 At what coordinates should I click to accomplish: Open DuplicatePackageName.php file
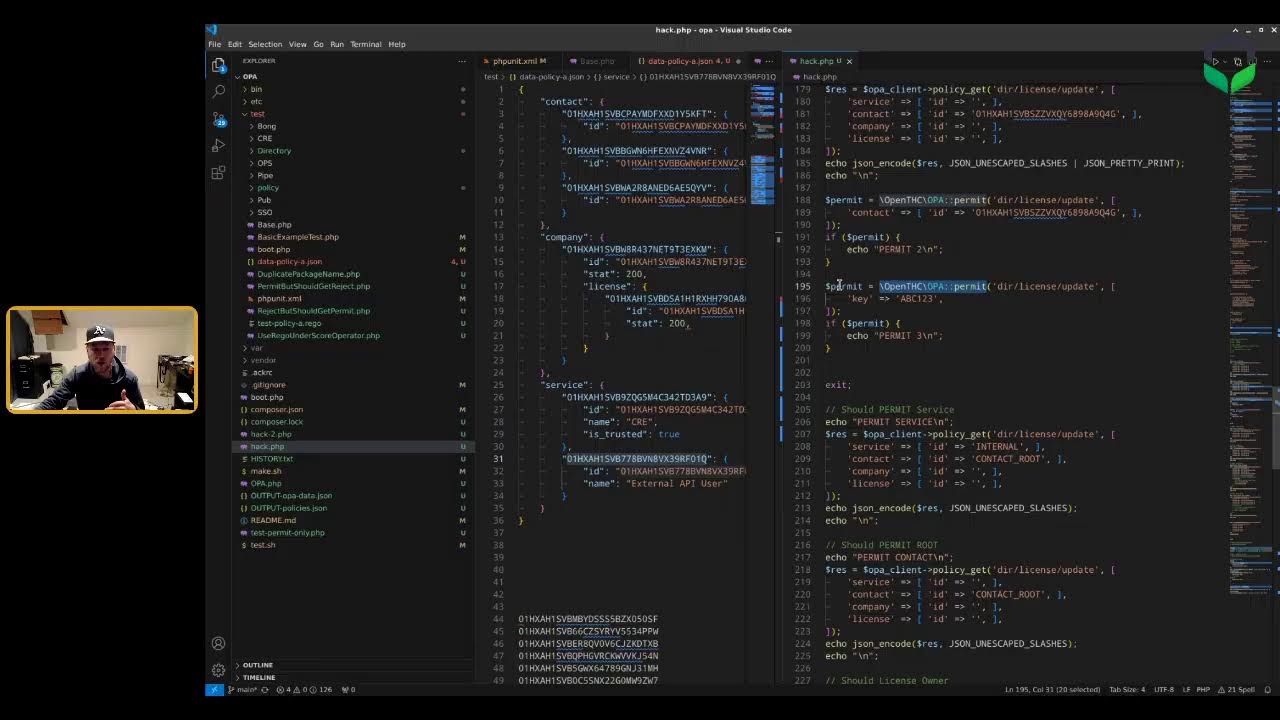tap(308, 274)
